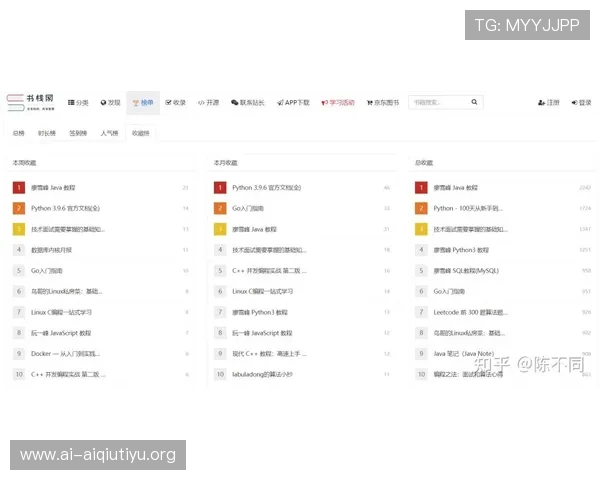Open the 书栈网 site logo
600x480 pixels.
coord(30,102)
